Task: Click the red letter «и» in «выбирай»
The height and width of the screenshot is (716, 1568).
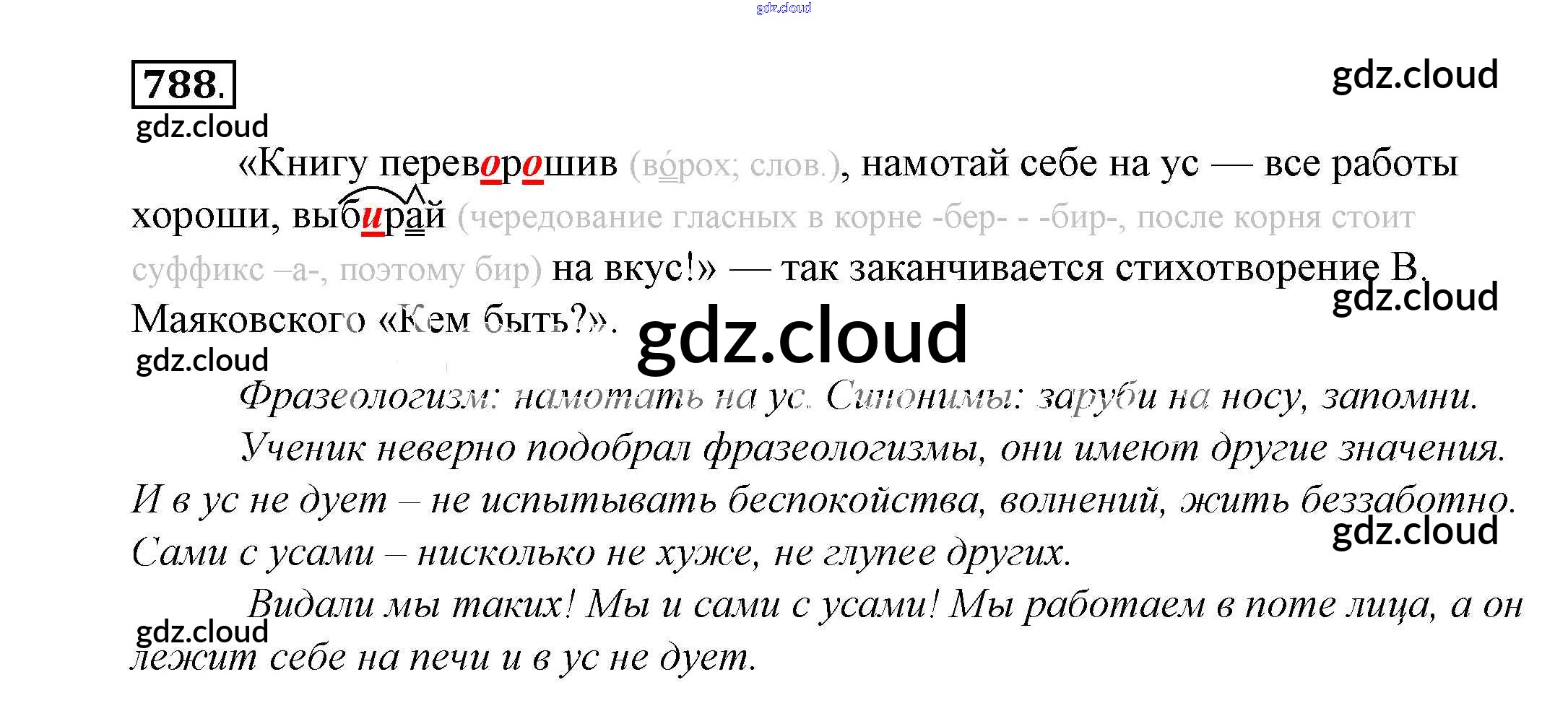Action: pyautogui.click(x=372, y=217)
